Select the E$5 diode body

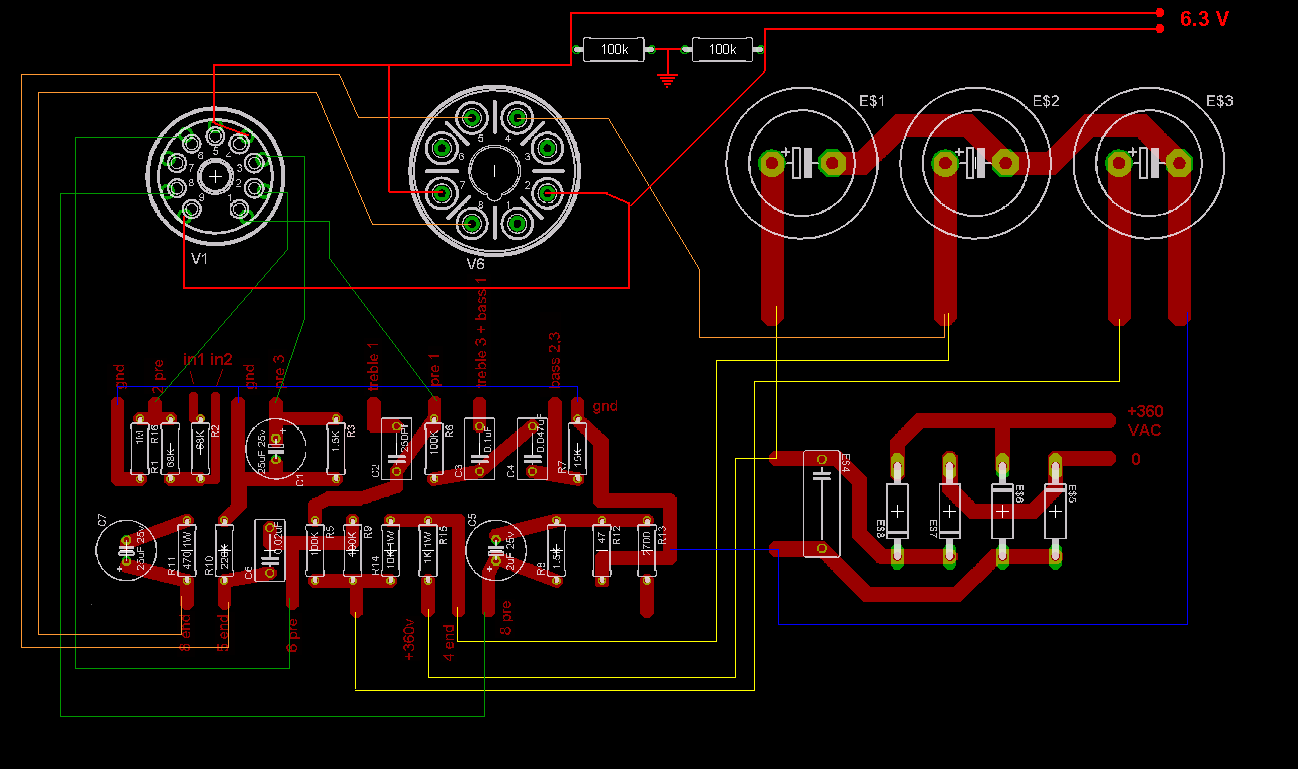[x=1055, y=511]
